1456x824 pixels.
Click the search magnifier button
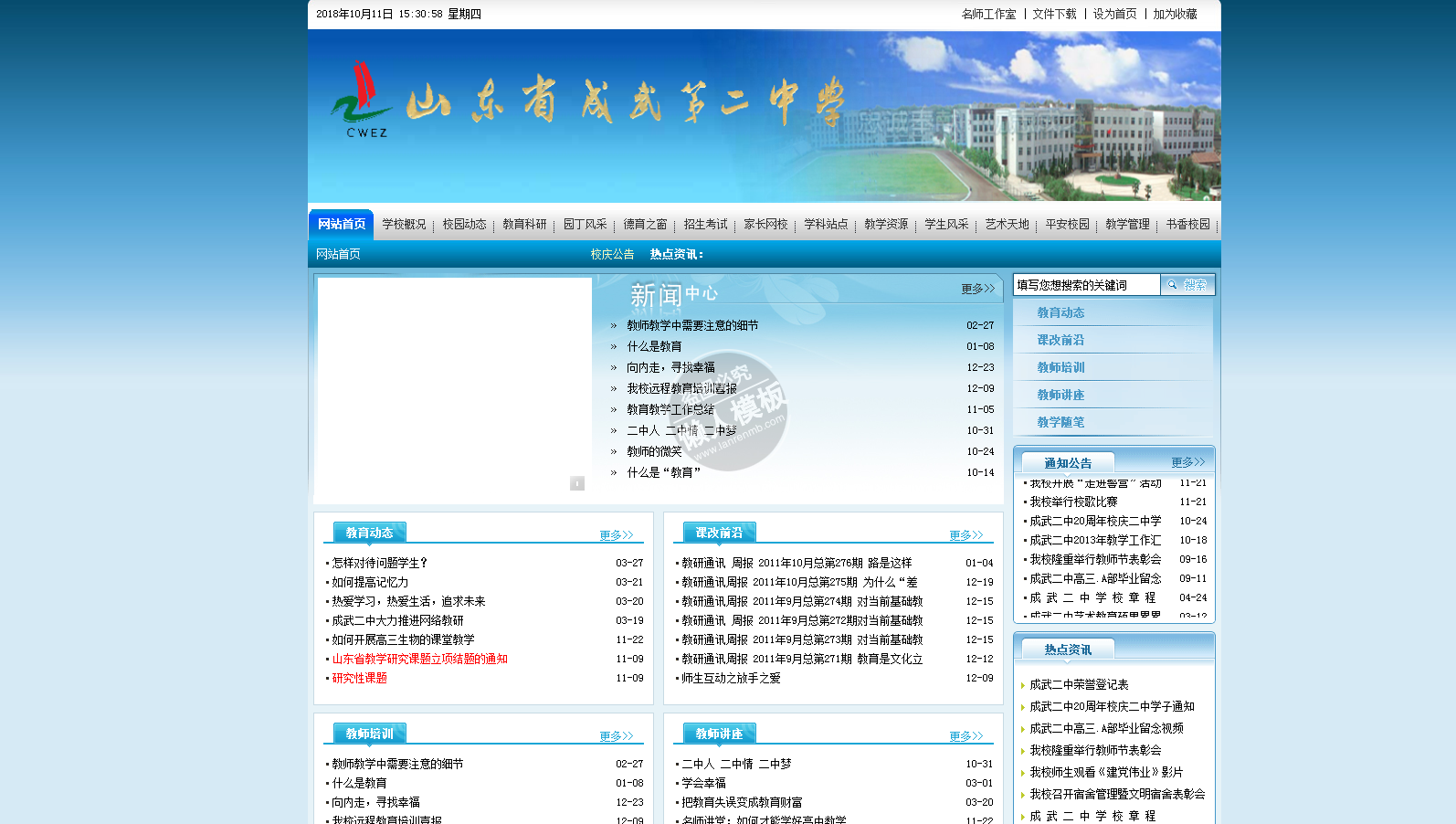[1187, 285]
